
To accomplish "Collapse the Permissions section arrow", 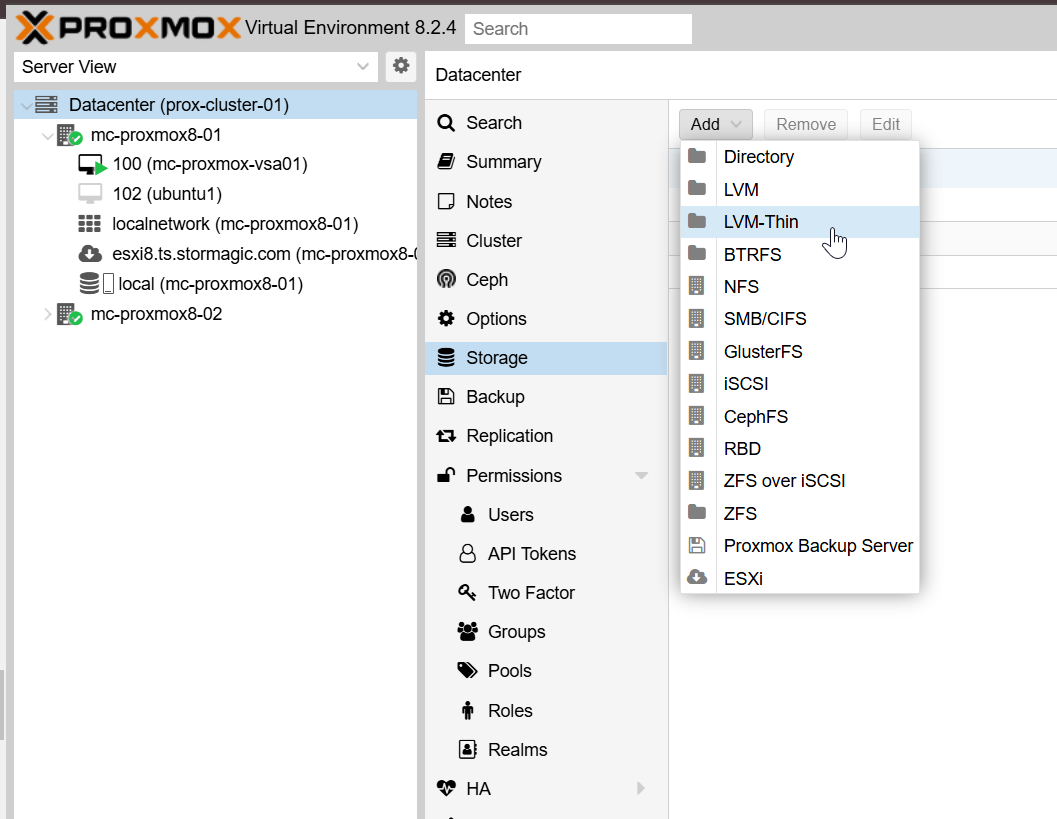I will tap(641, 476).
